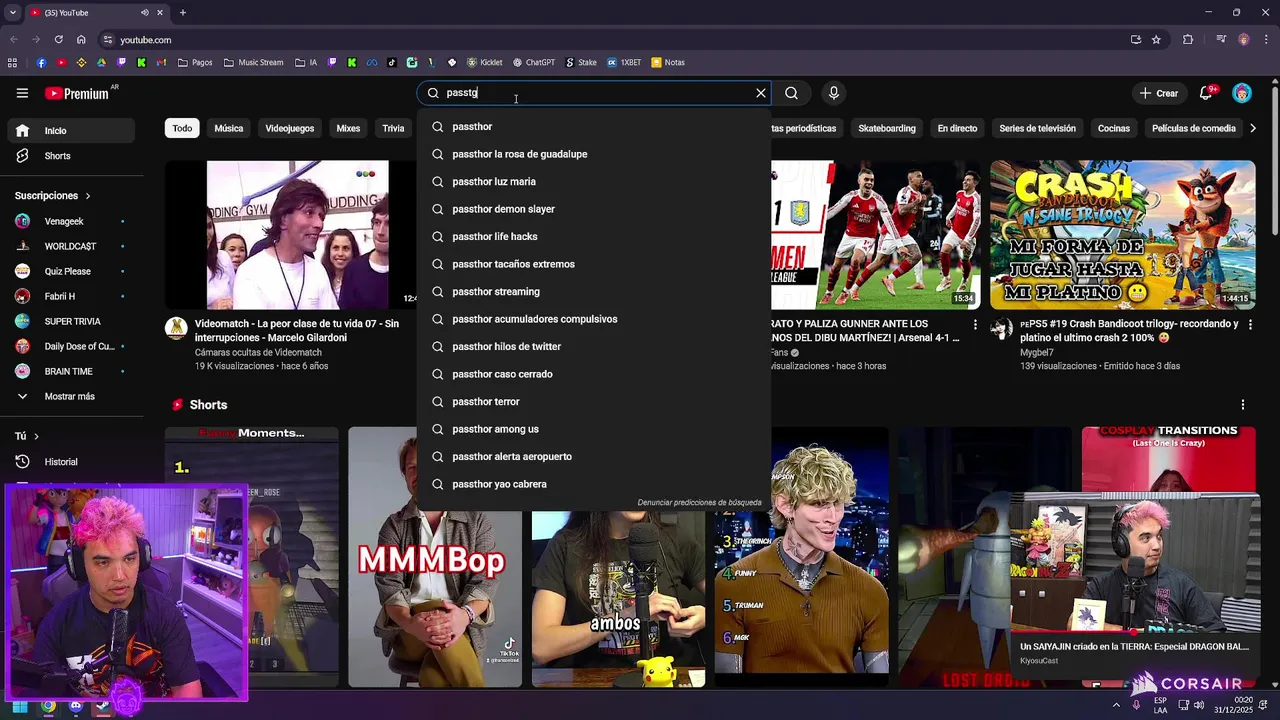Open the Fabrii H subscription
Viewport: 1280px width, 720px height.
70,296
